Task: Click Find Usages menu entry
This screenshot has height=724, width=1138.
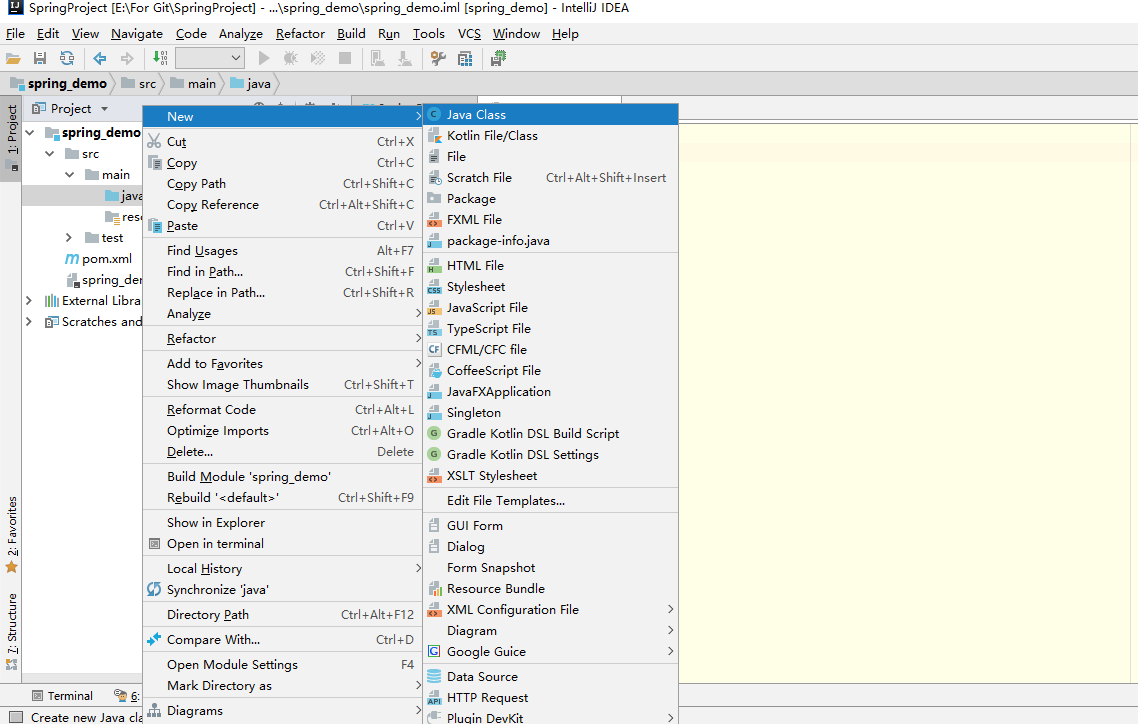Action: [x=282, y=251]
